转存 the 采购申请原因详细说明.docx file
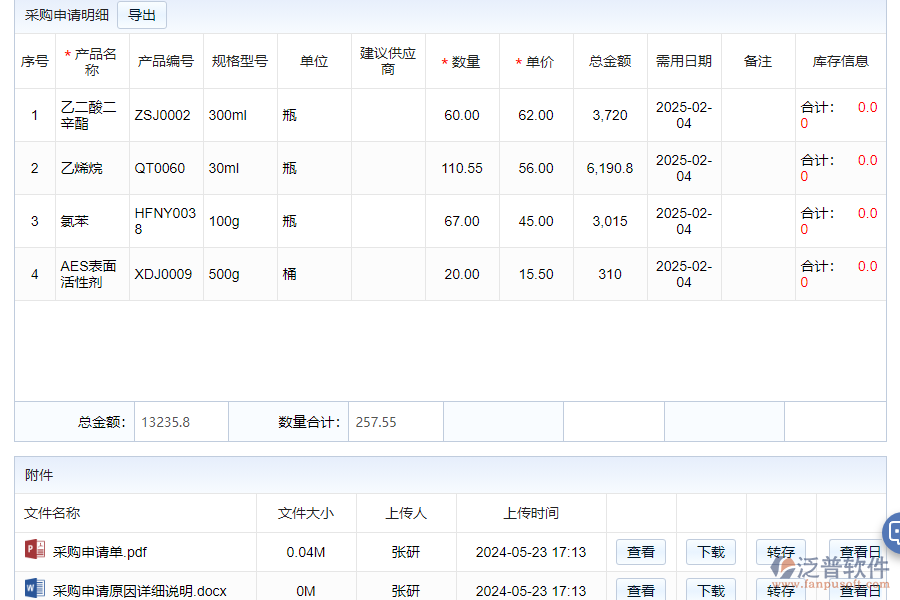Image resolution: width=900 pixels, height=600 pixels. click(x=780, y=589)
